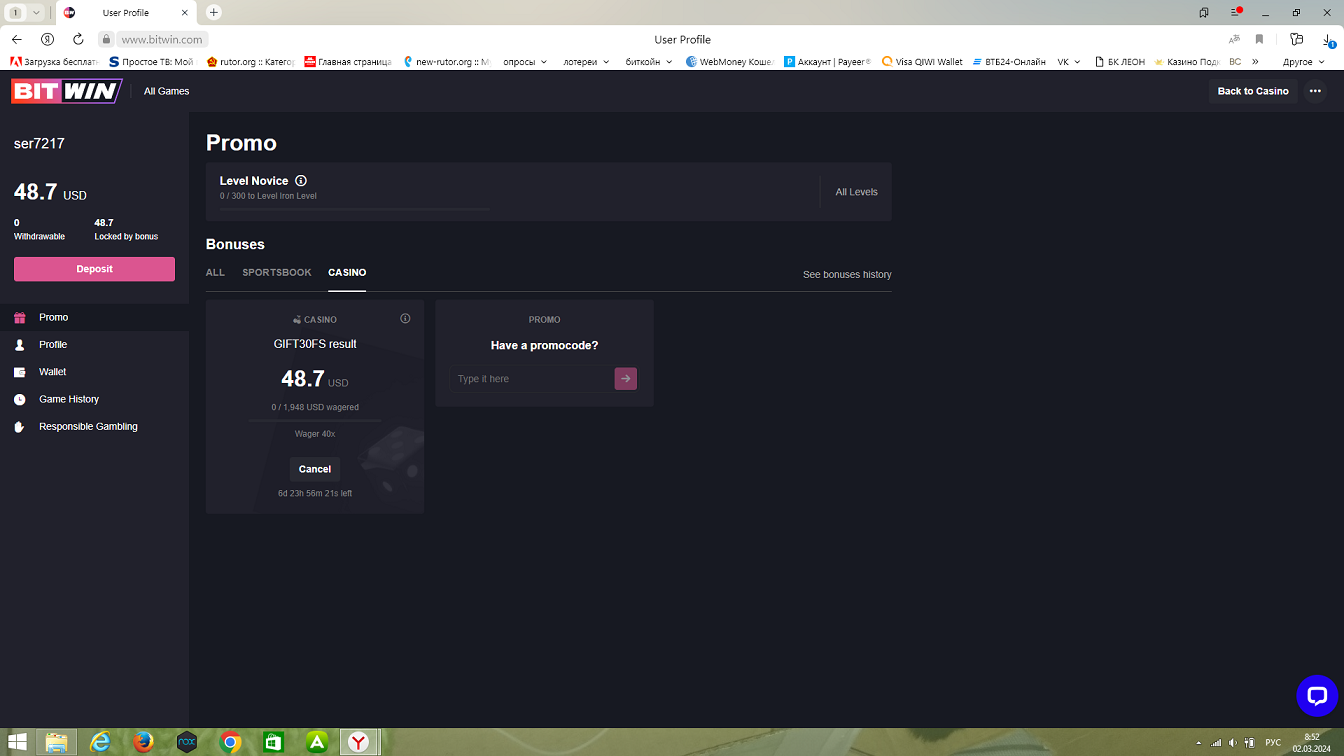Click the Profile person icon
Screen dimensions: 1344x756
point(19,344)
